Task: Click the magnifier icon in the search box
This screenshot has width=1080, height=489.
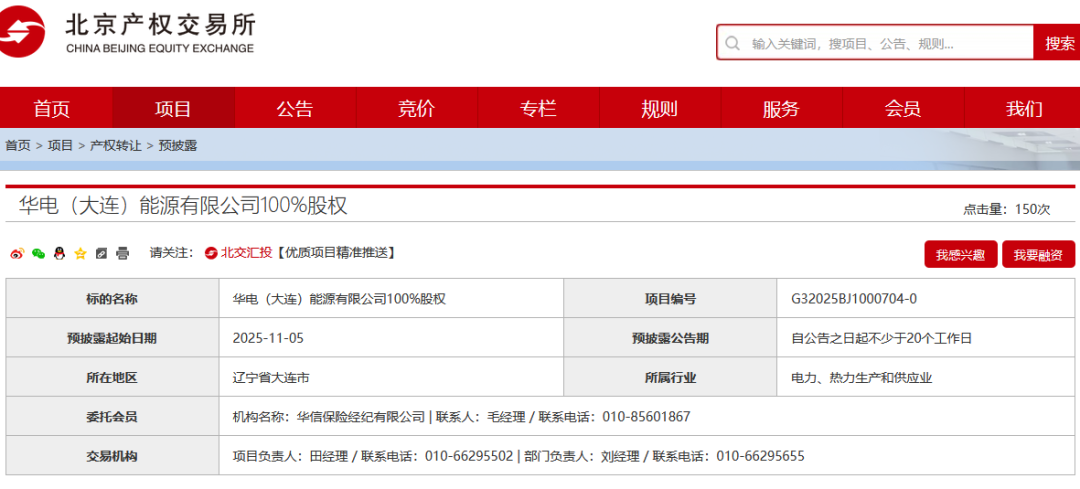Action: click(733, 43)
